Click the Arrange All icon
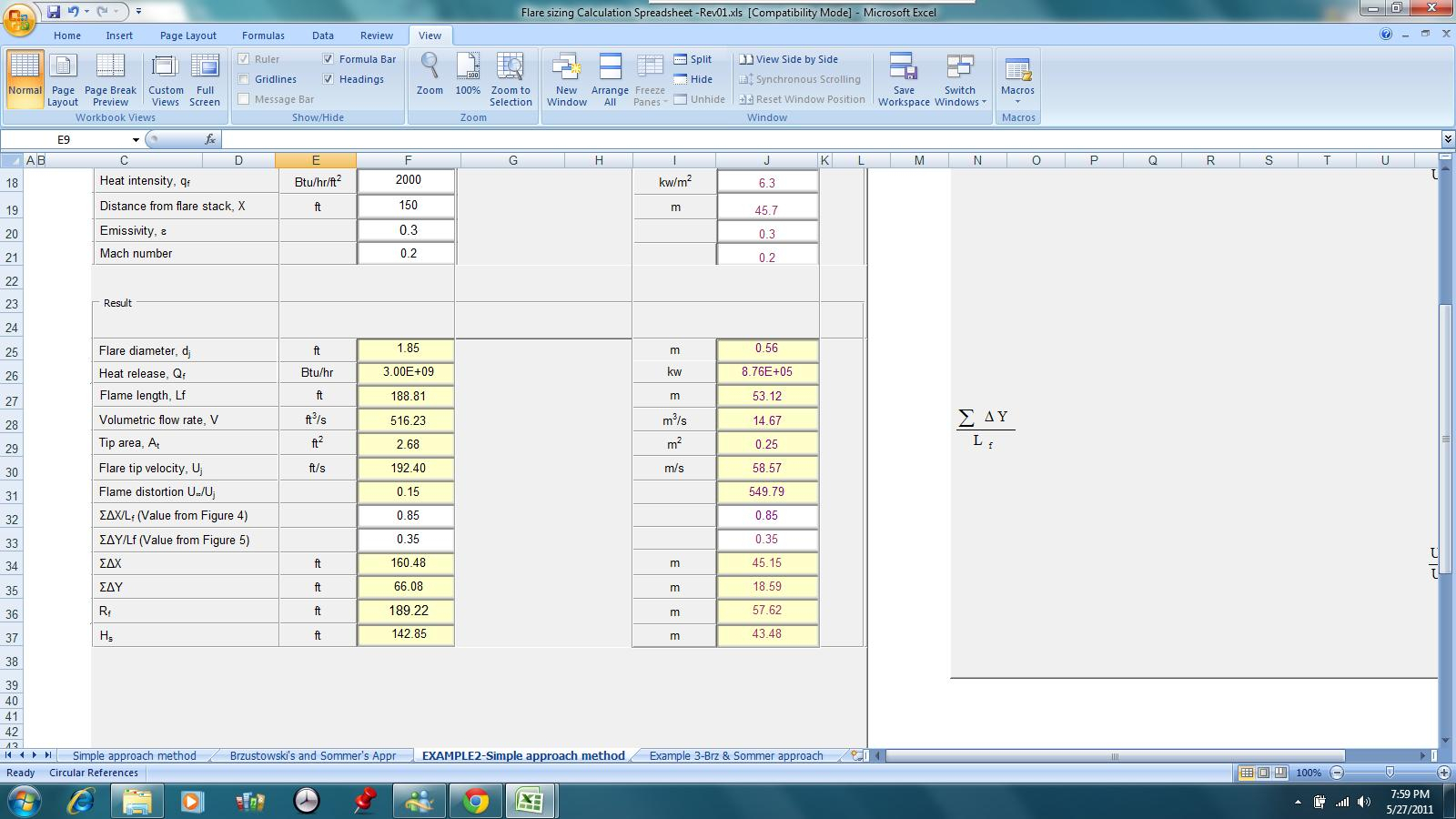 (610, 80)
